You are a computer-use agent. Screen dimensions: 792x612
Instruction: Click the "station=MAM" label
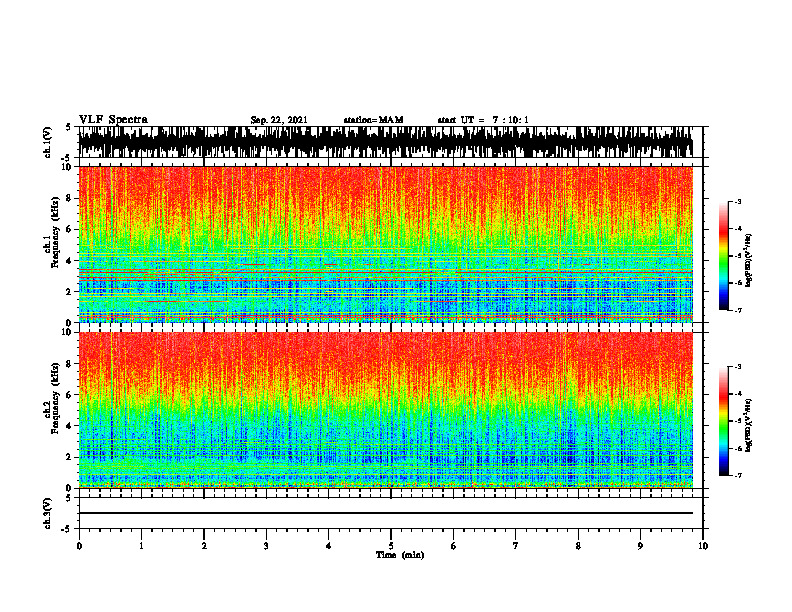pos(373,120)
